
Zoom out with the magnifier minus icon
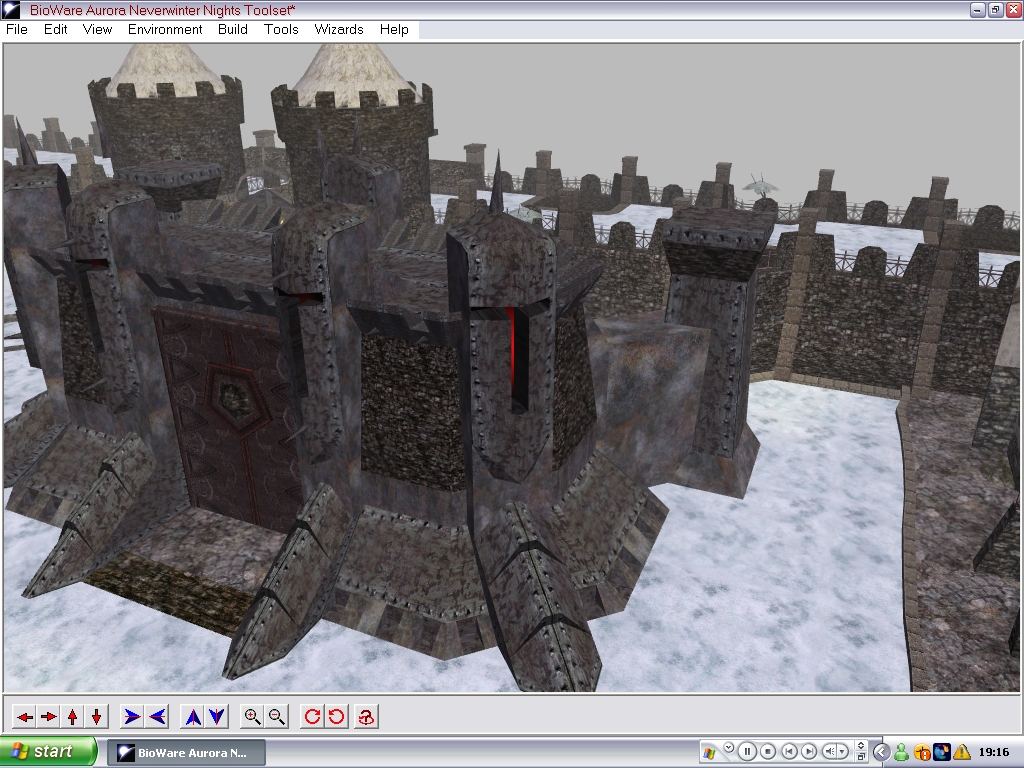277,716
